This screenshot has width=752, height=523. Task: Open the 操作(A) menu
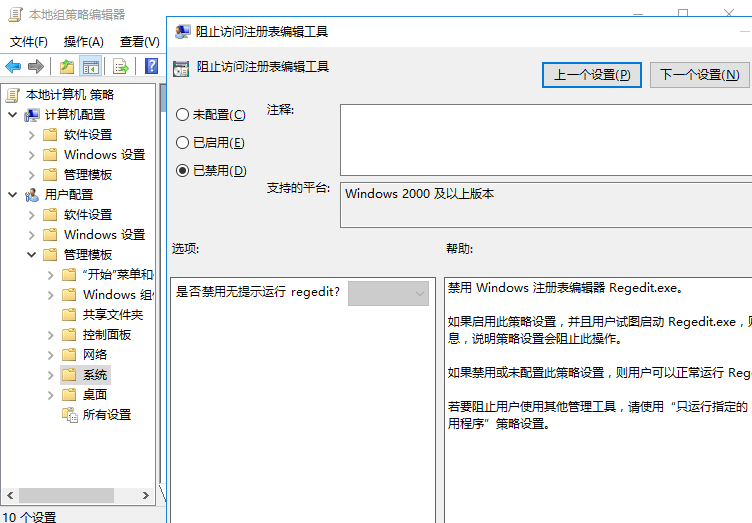84,42
